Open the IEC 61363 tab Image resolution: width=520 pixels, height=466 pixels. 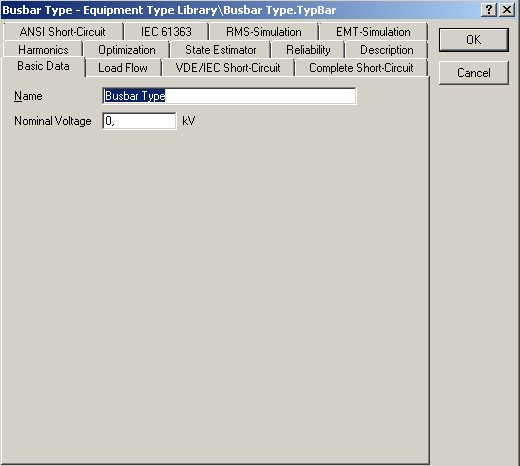166,32
